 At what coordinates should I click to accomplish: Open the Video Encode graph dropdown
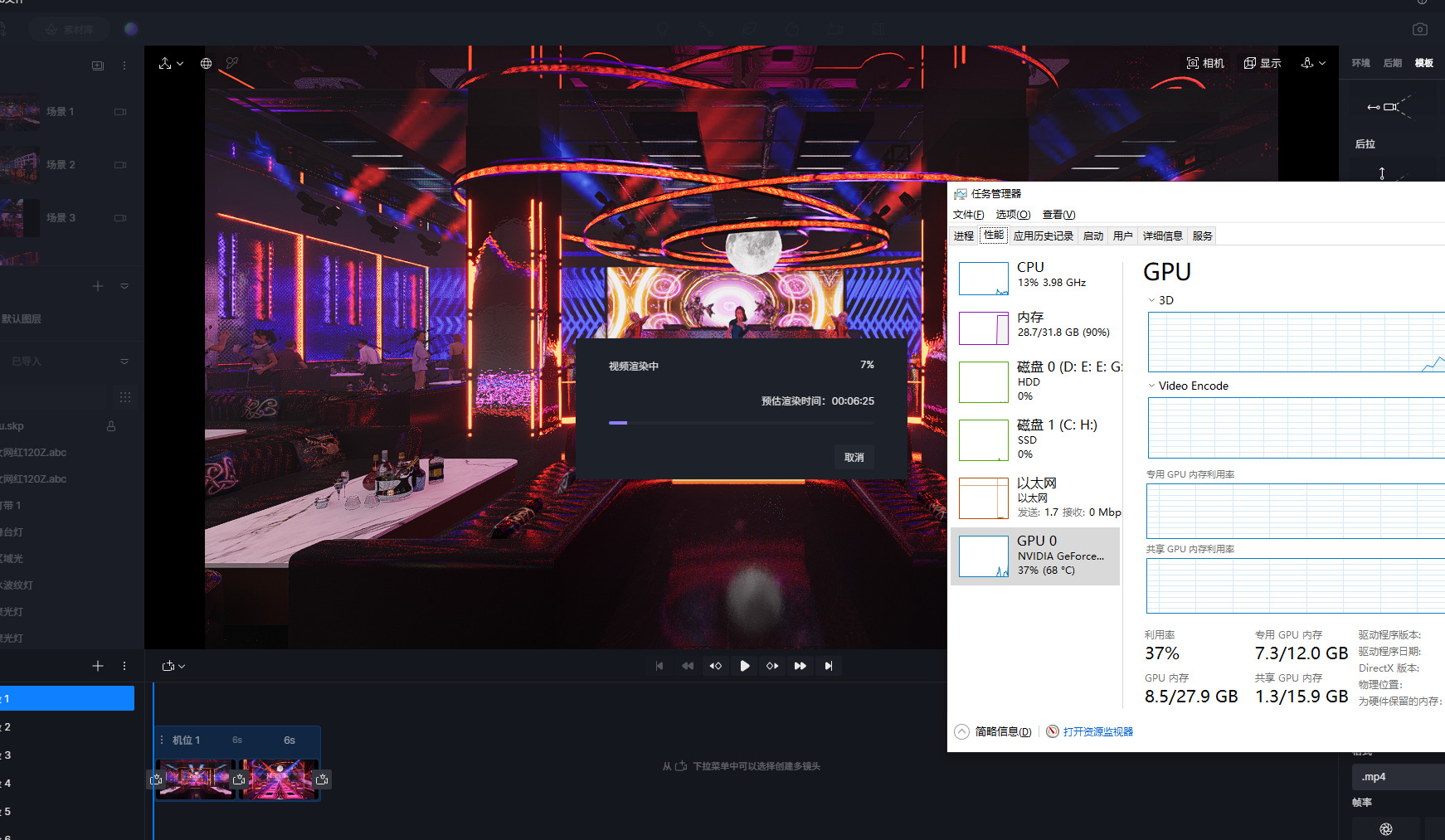click(1188, 386)
